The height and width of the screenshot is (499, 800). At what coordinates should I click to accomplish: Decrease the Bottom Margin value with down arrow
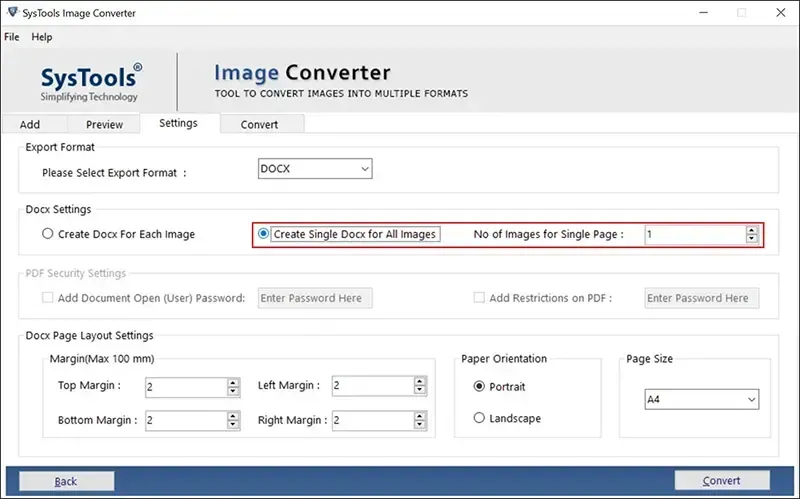tap(233, 425)
